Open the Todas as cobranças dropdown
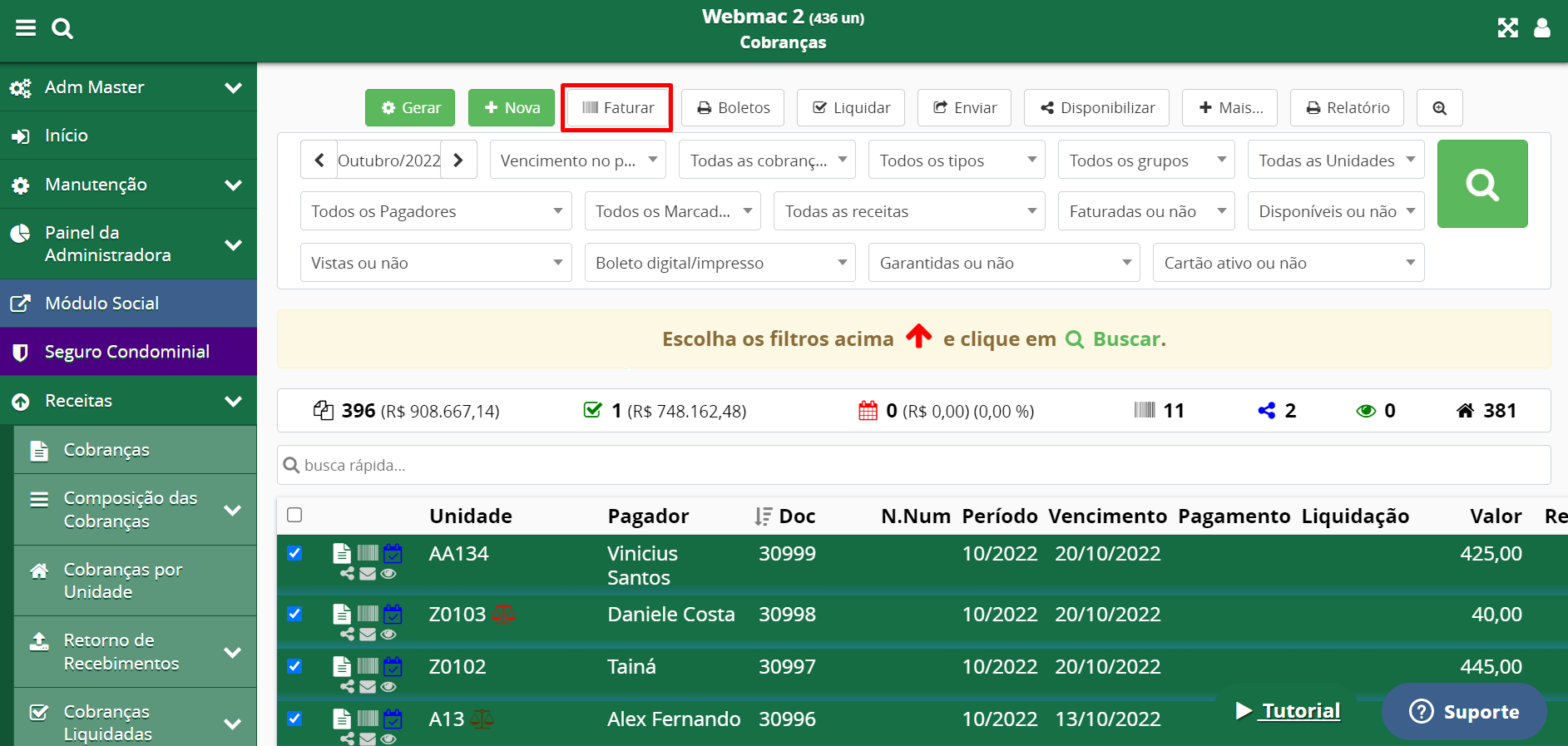The height and width of the screenshot is (746, 1568). click(x=768, y=160)
